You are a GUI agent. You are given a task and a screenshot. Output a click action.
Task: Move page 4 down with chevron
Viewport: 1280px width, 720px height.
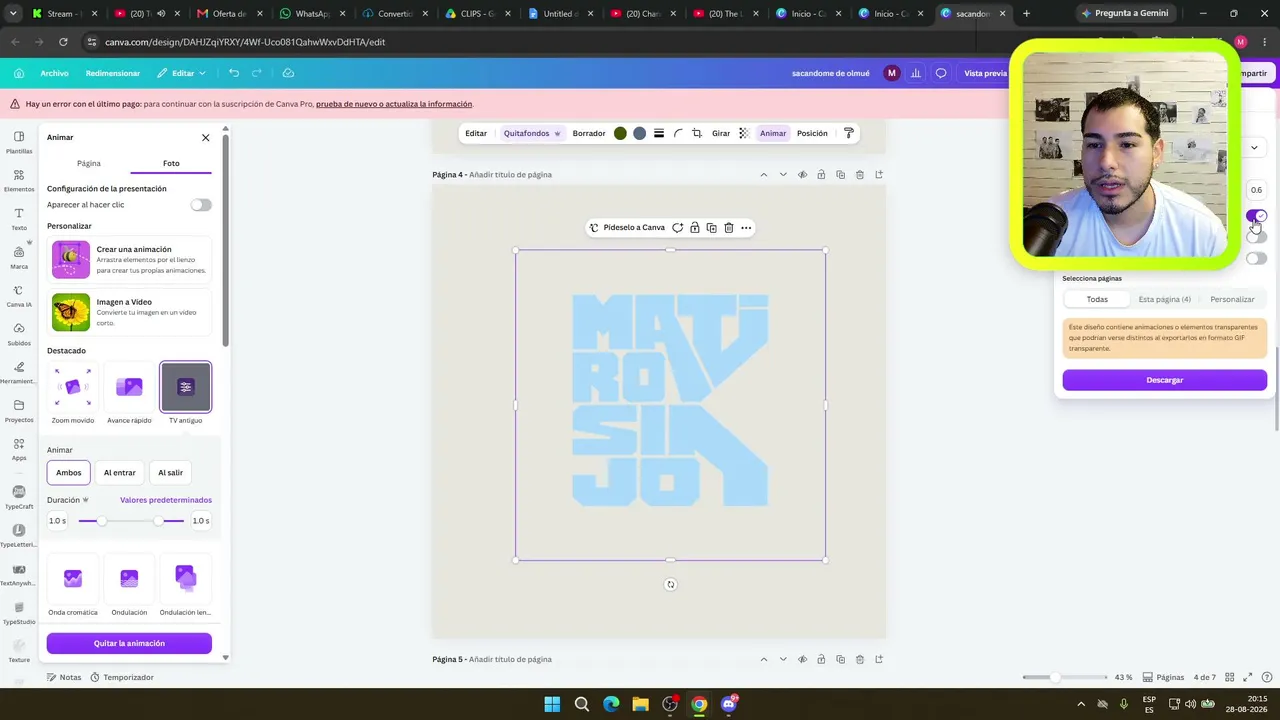coord(783,175)
